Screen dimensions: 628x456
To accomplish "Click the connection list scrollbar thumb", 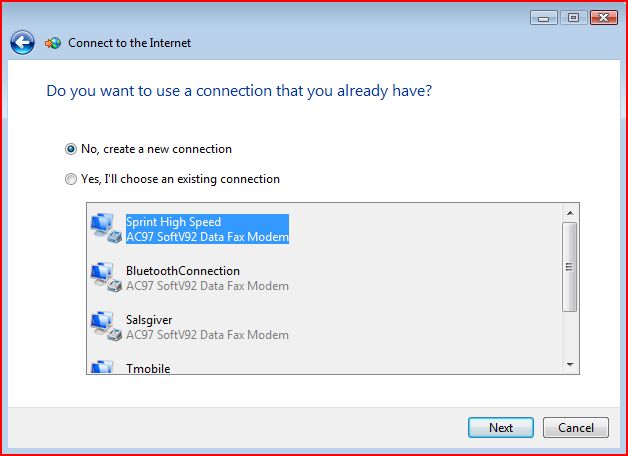I will [570, 267].
